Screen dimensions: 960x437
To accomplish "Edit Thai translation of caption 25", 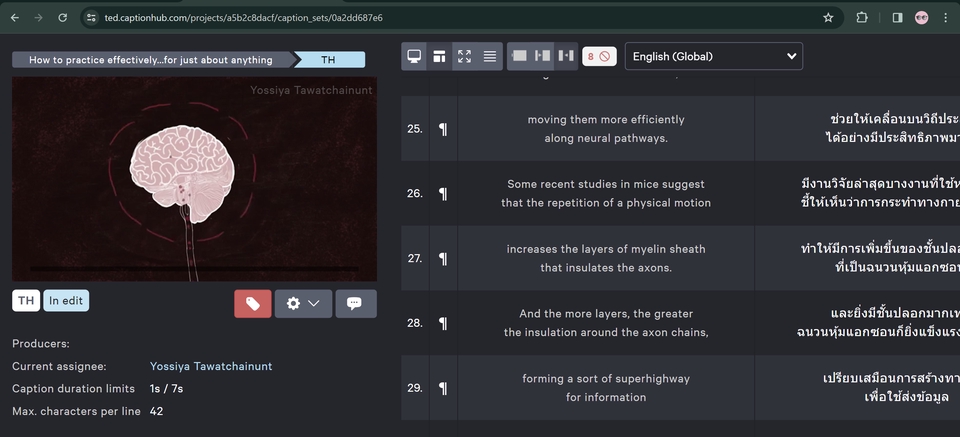I will pos(858,129).
